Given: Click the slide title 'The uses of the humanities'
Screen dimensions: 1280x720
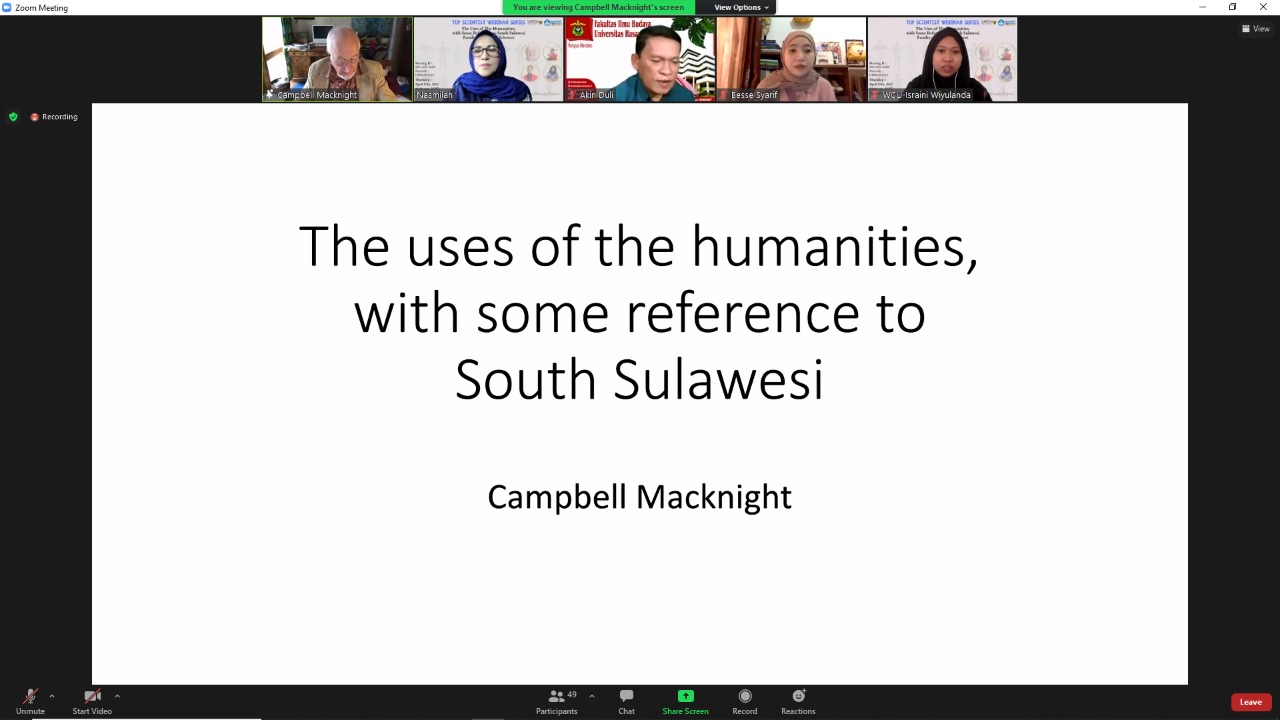Looking at the screenshot, I should pyautogui.click(x=638, y=246).
